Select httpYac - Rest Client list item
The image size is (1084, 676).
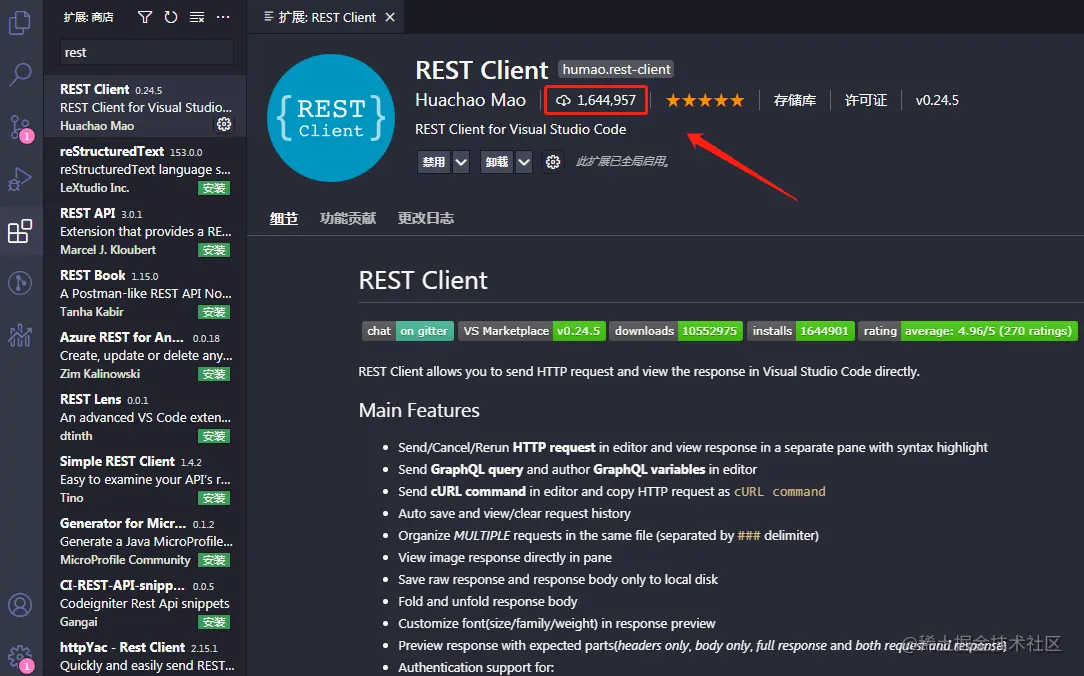coord(145,657)
